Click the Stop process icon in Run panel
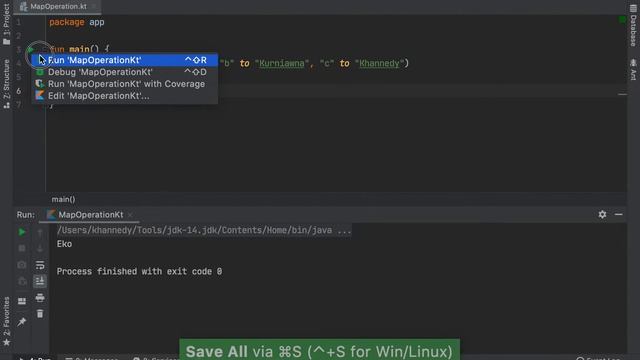 [x=22, y=248]
